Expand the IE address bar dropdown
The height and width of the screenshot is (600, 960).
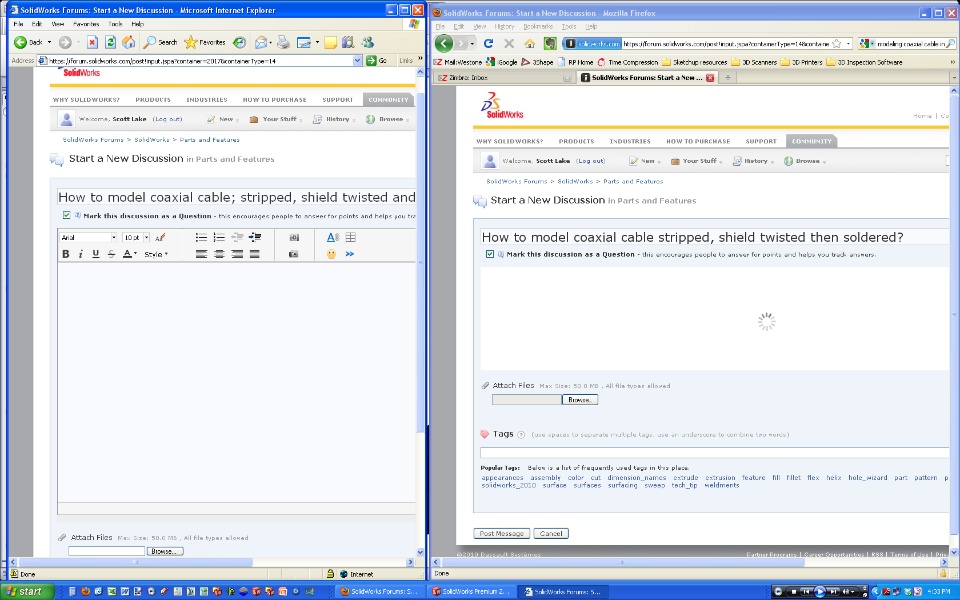[358, 61]
